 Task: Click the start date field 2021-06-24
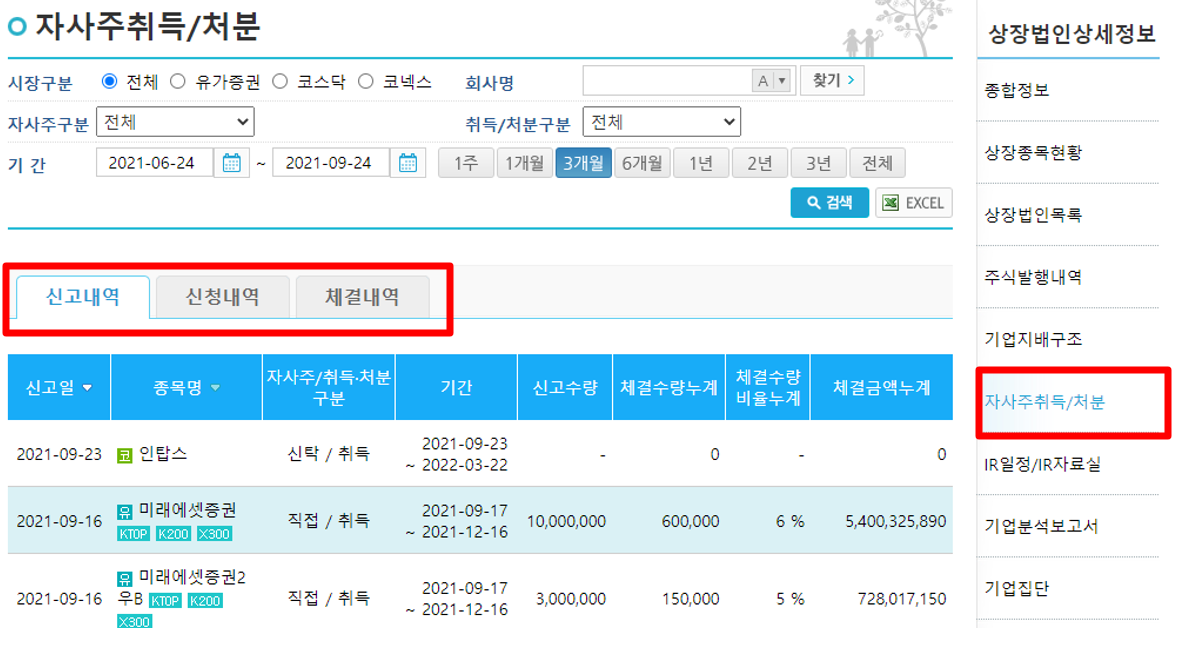point(154,162)
